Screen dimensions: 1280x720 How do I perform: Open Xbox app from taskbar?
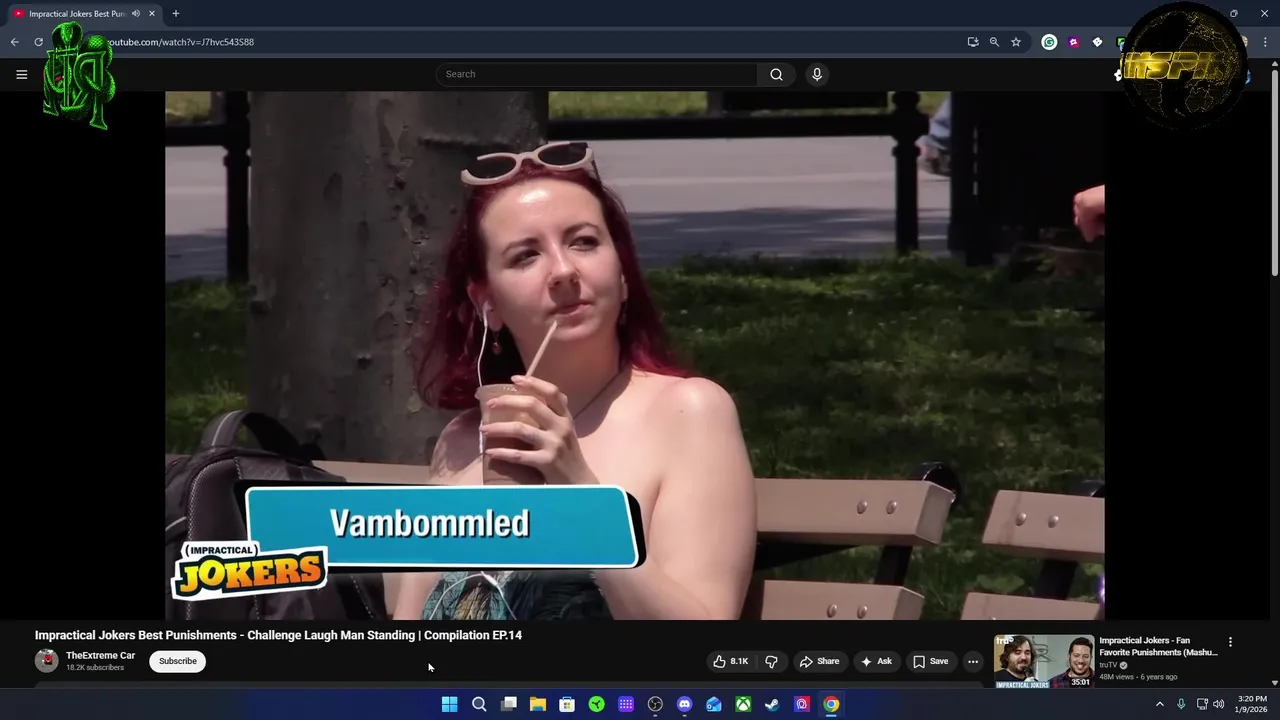coord(743,704)
